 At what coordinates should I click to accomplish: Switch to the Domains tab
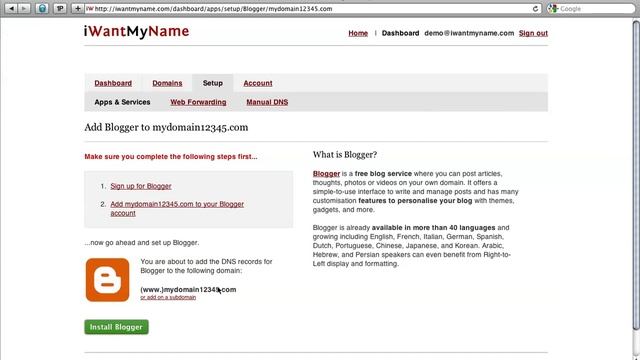coord(167,83)
